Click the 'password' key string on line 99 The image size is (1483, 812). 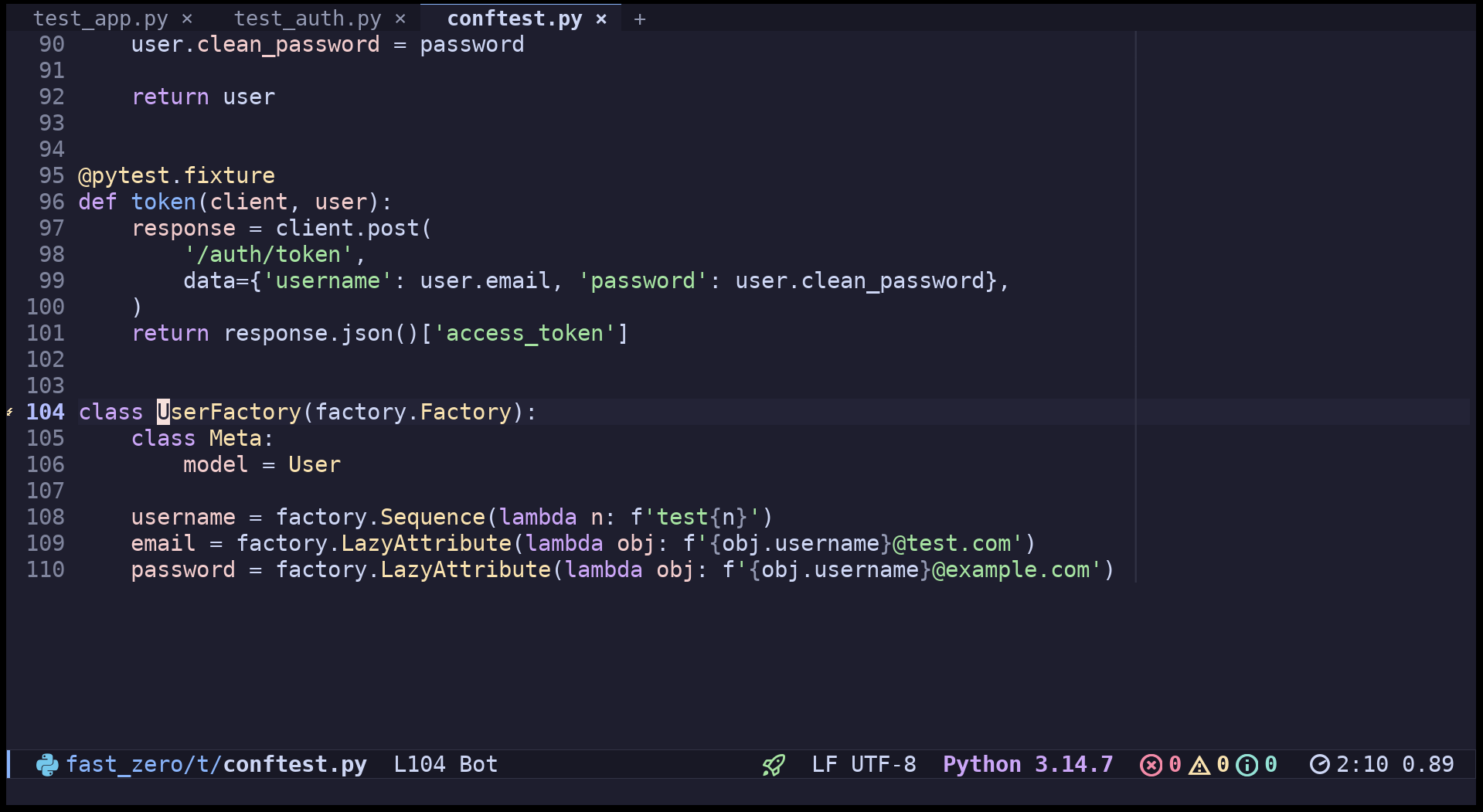point(643,281)
